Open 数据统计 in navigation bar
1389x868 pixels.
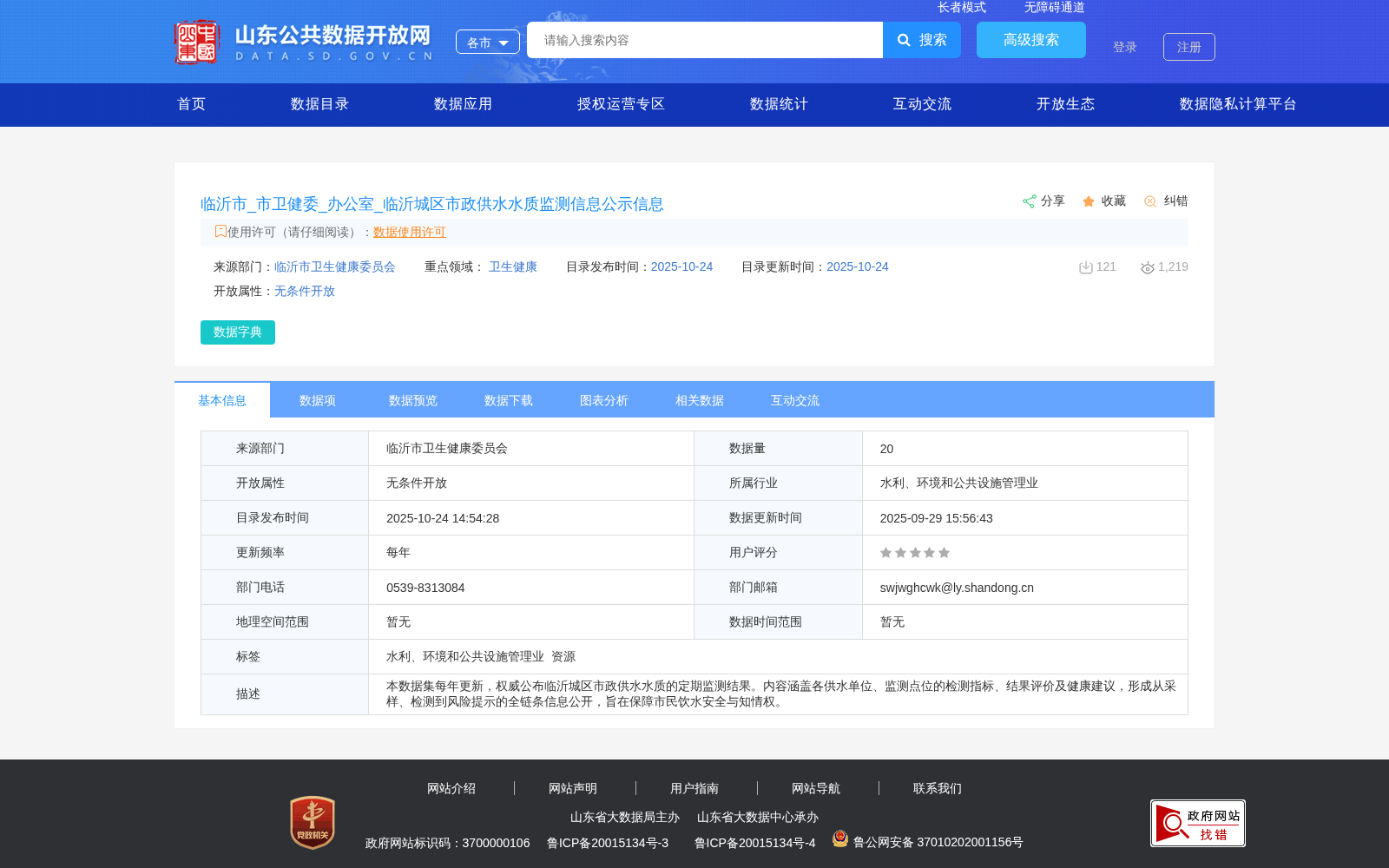779,104
